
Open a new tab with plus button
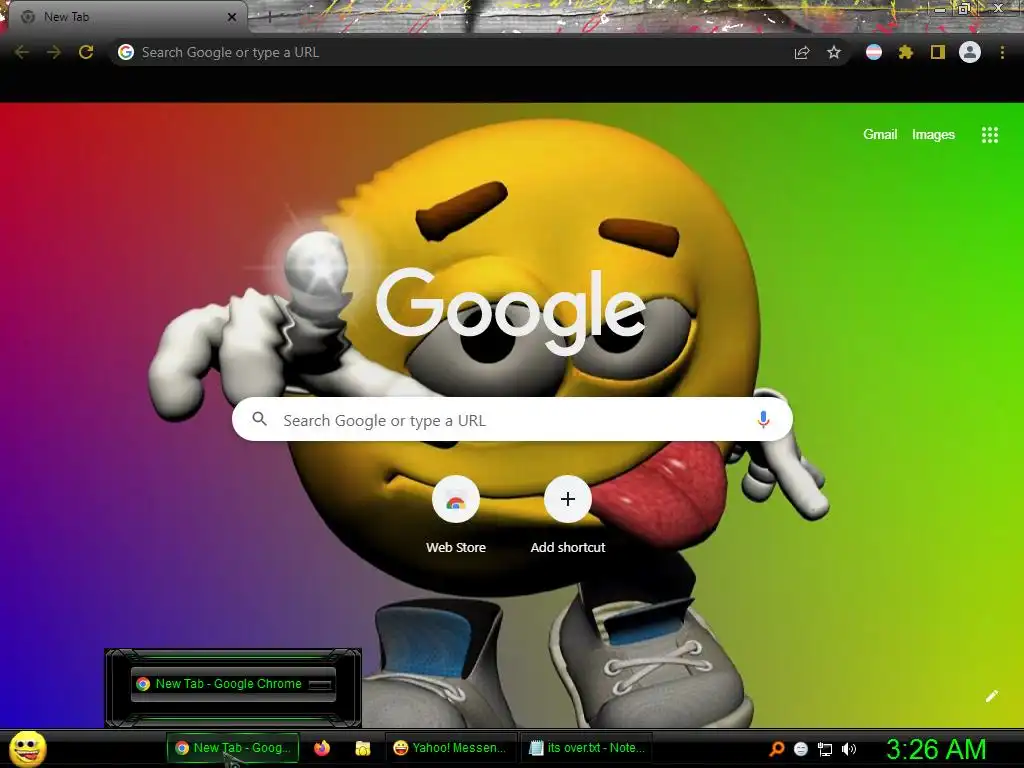tap(270, 18)
